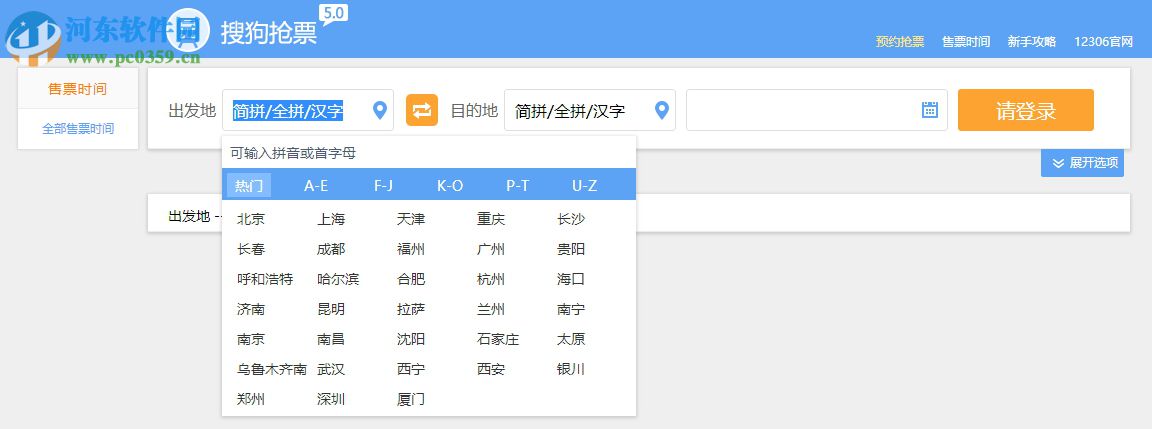Choose 天津 from the city list
This screenshot has height=429, width=1152.
pos(411,219)
